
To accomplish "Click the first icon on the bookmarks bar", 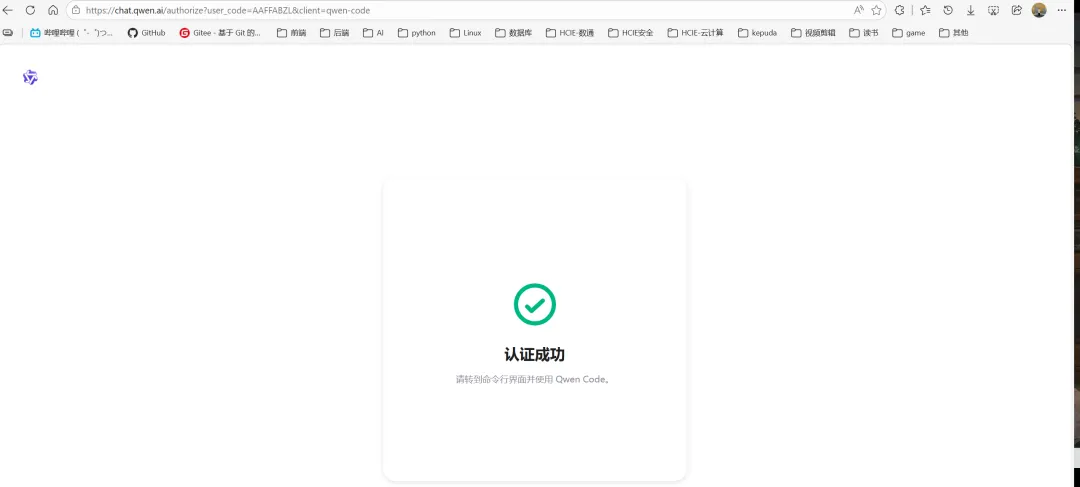I will tap(8, 32).
